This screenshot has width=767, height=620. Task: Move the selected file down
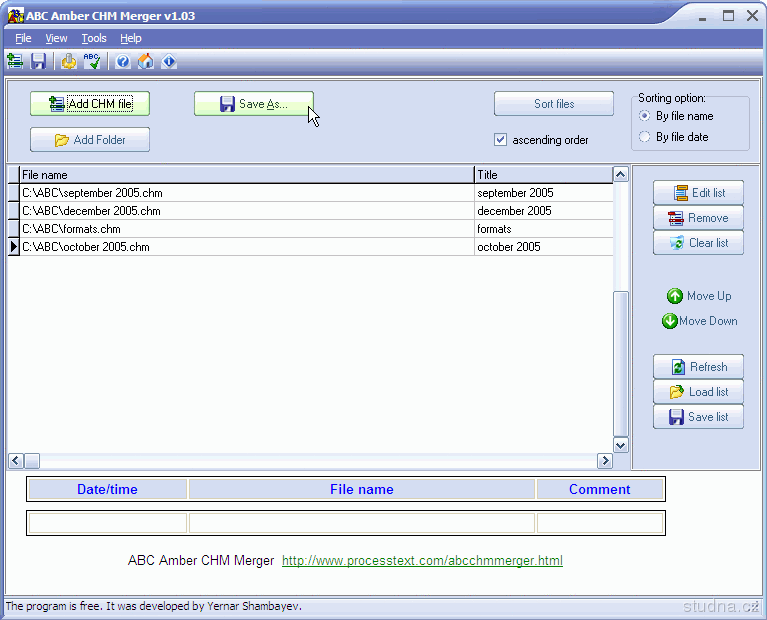pos(698,321)
